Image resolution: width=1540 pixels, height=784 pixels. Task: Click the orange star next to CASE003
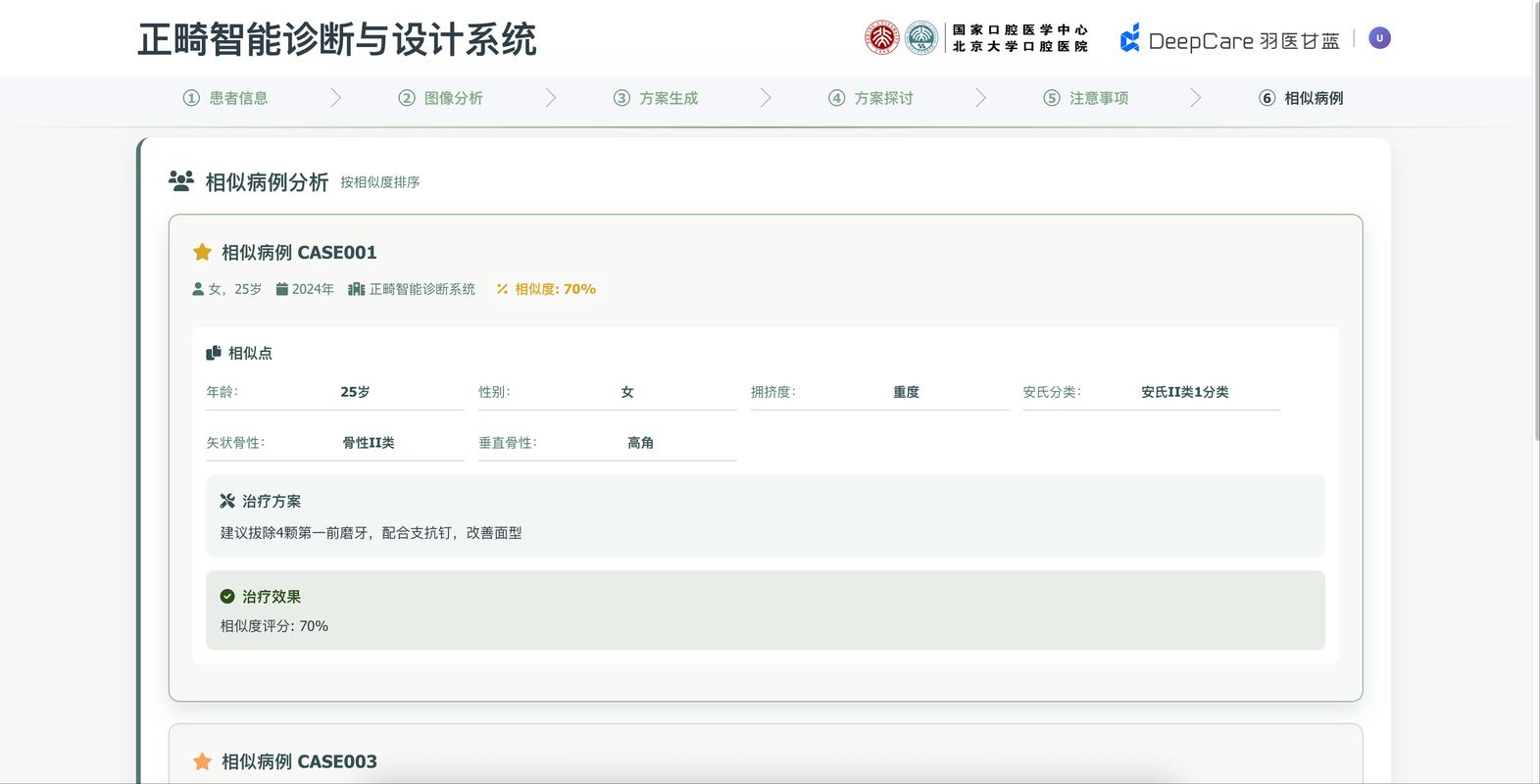coord(202,761)
